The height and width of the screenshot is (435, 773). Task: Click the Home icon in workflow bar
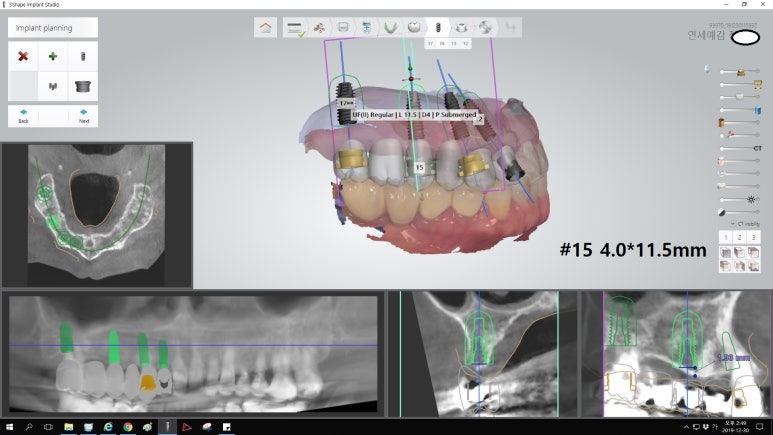tap(265, 28)
